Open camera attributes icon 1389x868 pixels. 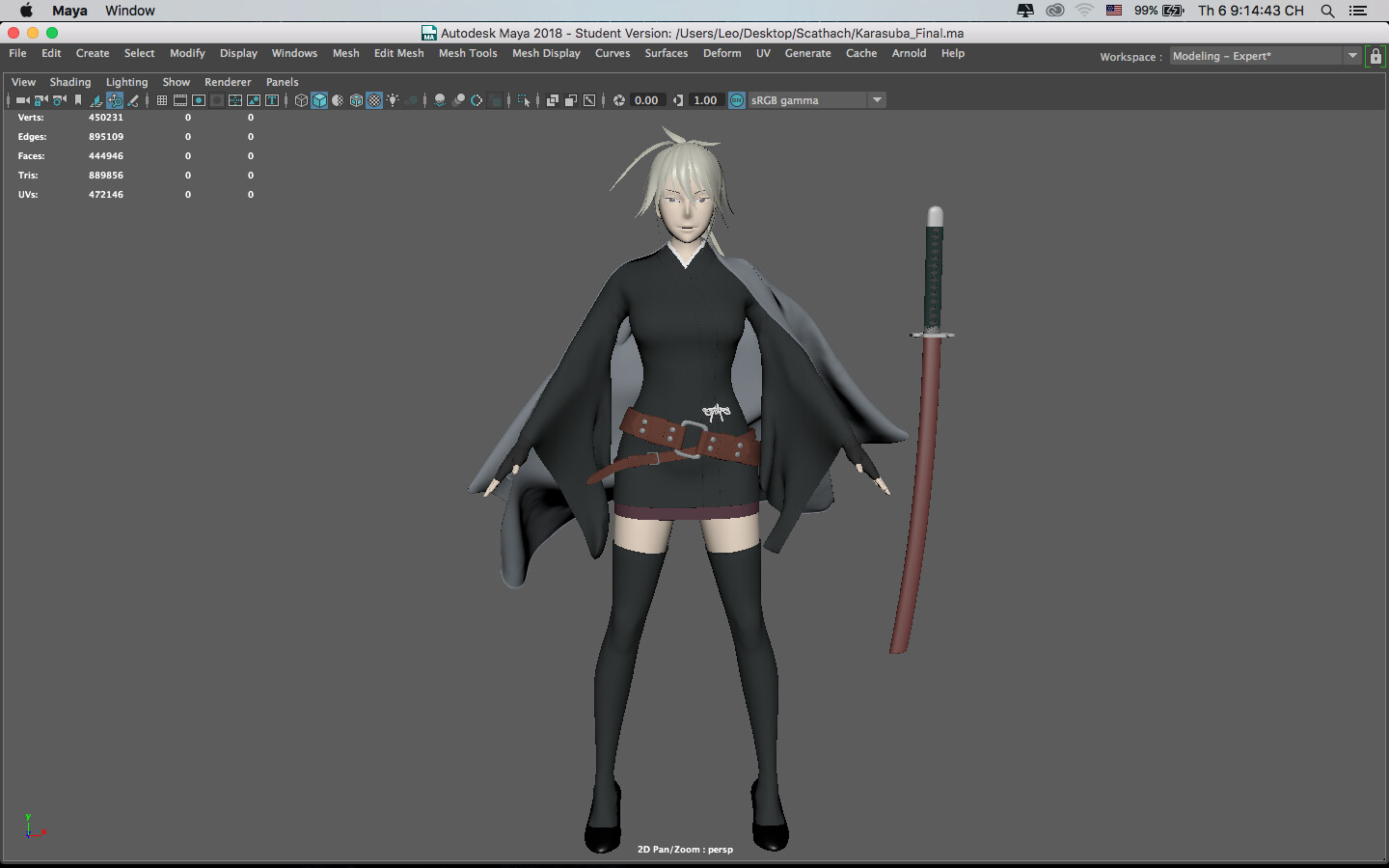[x=60, y=100]
